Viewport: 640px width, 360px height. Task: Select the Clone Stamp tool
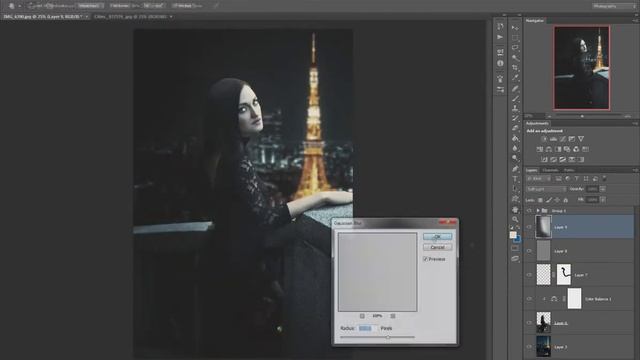(x=516, y=108)
